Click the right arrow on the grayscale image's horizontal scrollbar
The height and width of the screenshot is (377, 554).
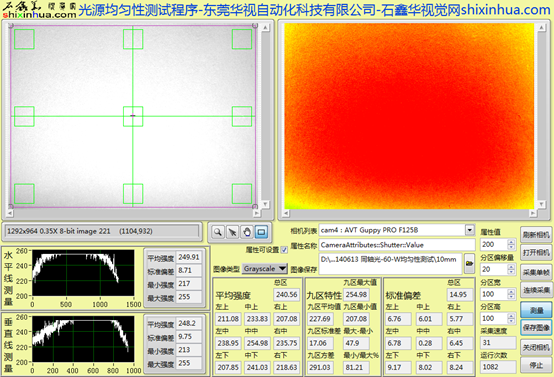pos(257,213)
